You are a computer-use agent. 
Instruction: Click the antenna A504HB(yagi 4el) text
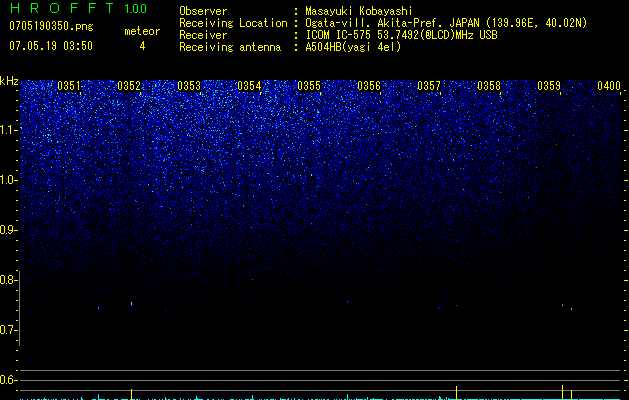coord(353,47)
